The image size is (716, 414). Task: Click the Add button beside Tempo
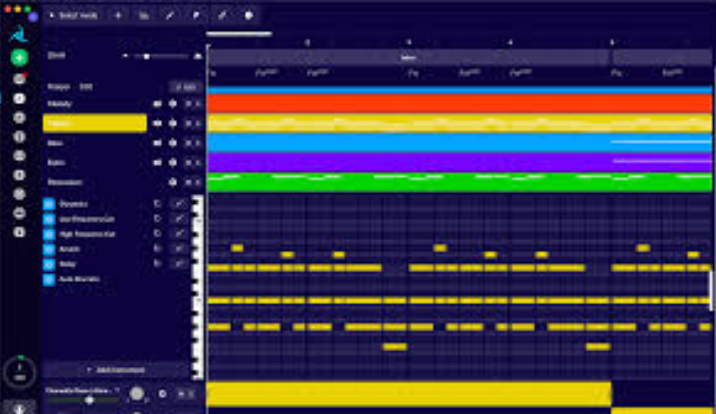pos(186,87)
